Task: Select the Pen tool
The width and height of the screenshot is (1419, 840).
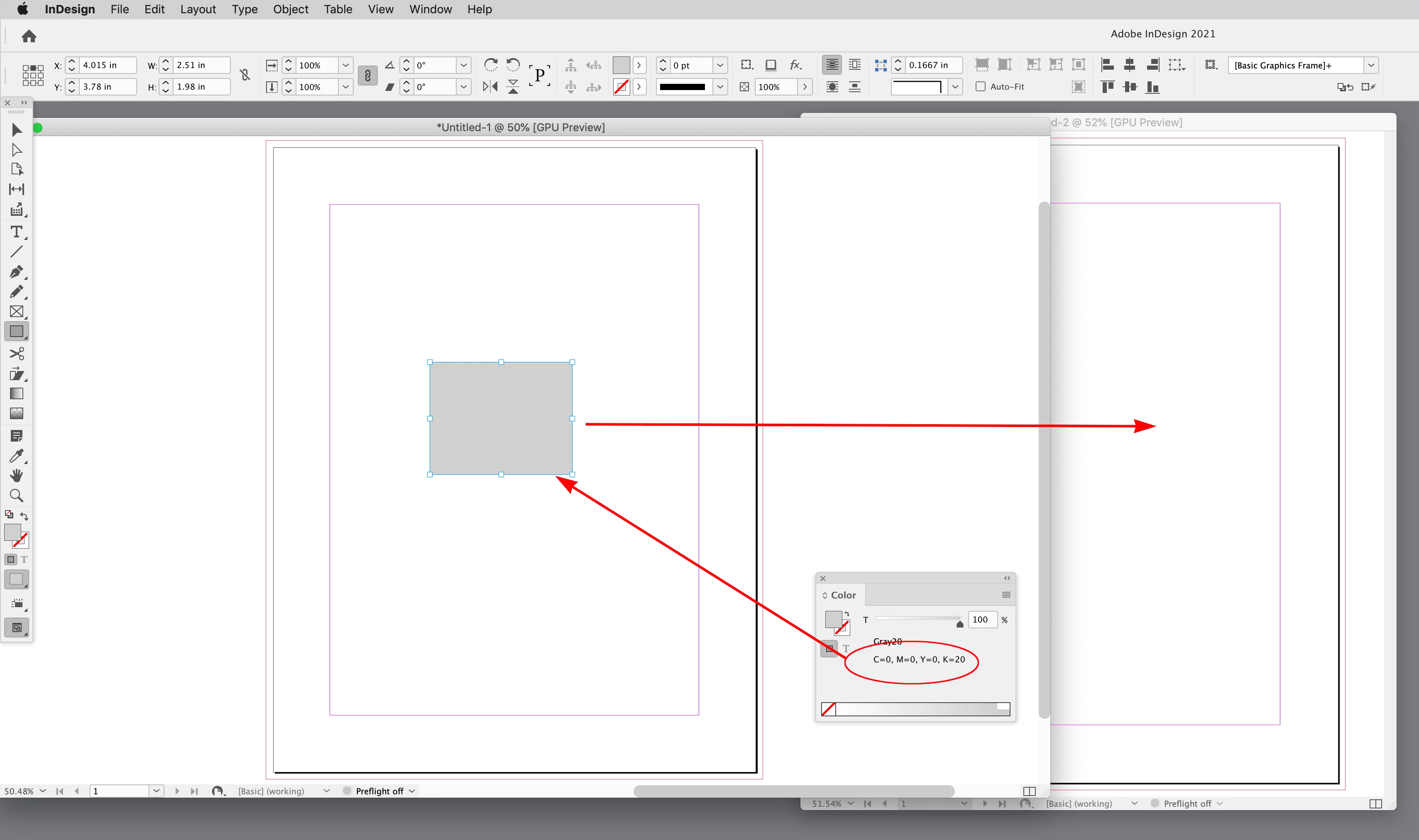Action: (17, 272)
